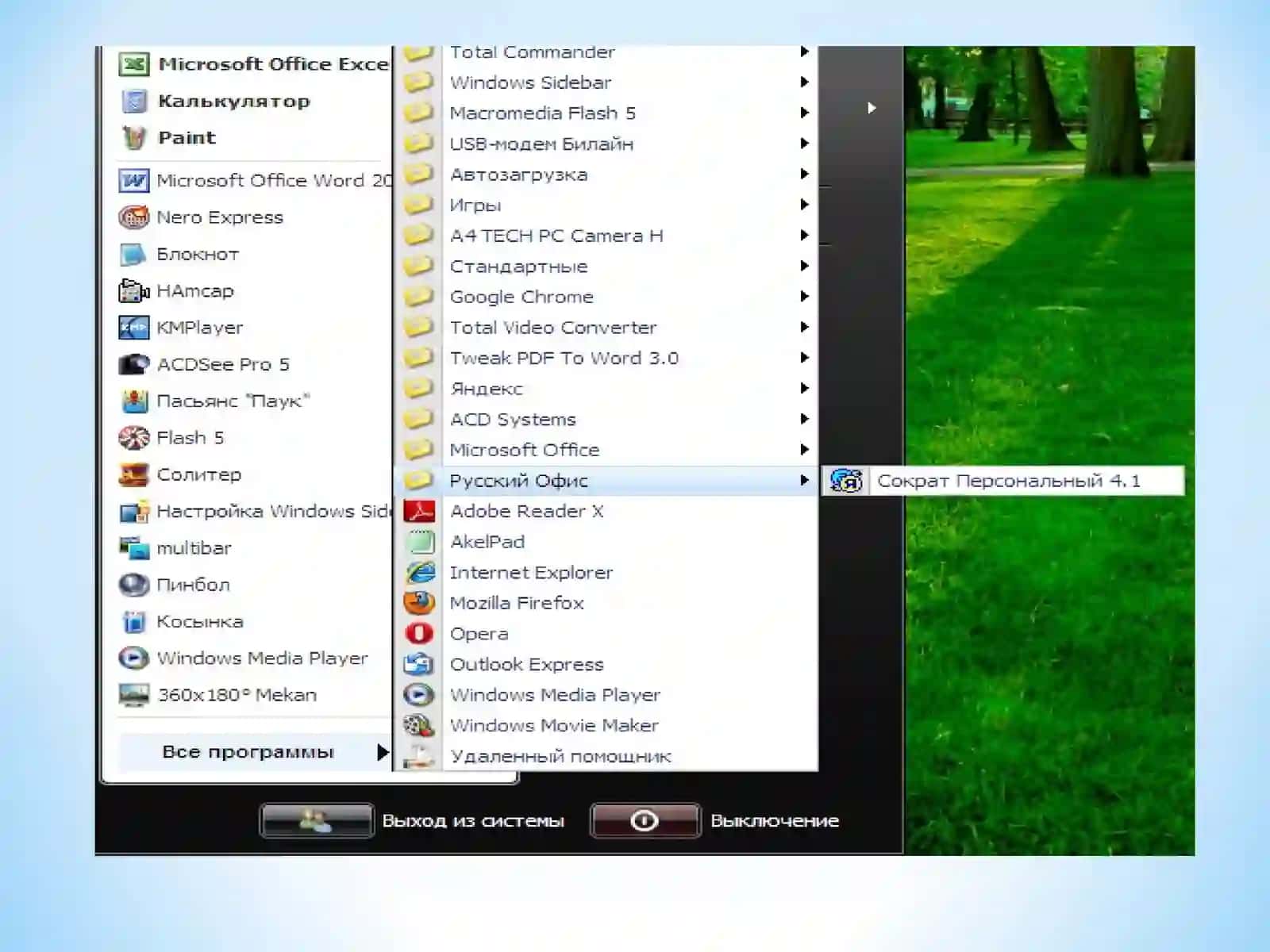Click the arrow beside Стандартные
Screen dimensions: 1270x952
coord(804,266)
